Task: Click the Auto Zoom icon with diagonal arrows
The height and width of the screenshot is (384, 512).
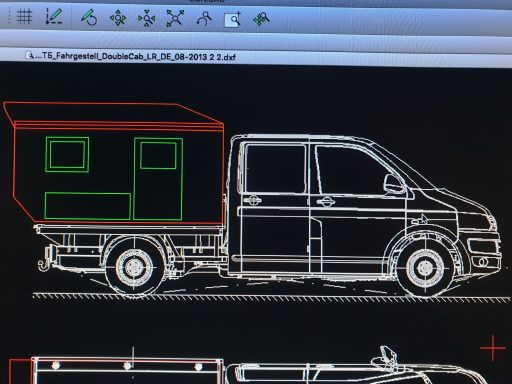Action: pos(175,18)
